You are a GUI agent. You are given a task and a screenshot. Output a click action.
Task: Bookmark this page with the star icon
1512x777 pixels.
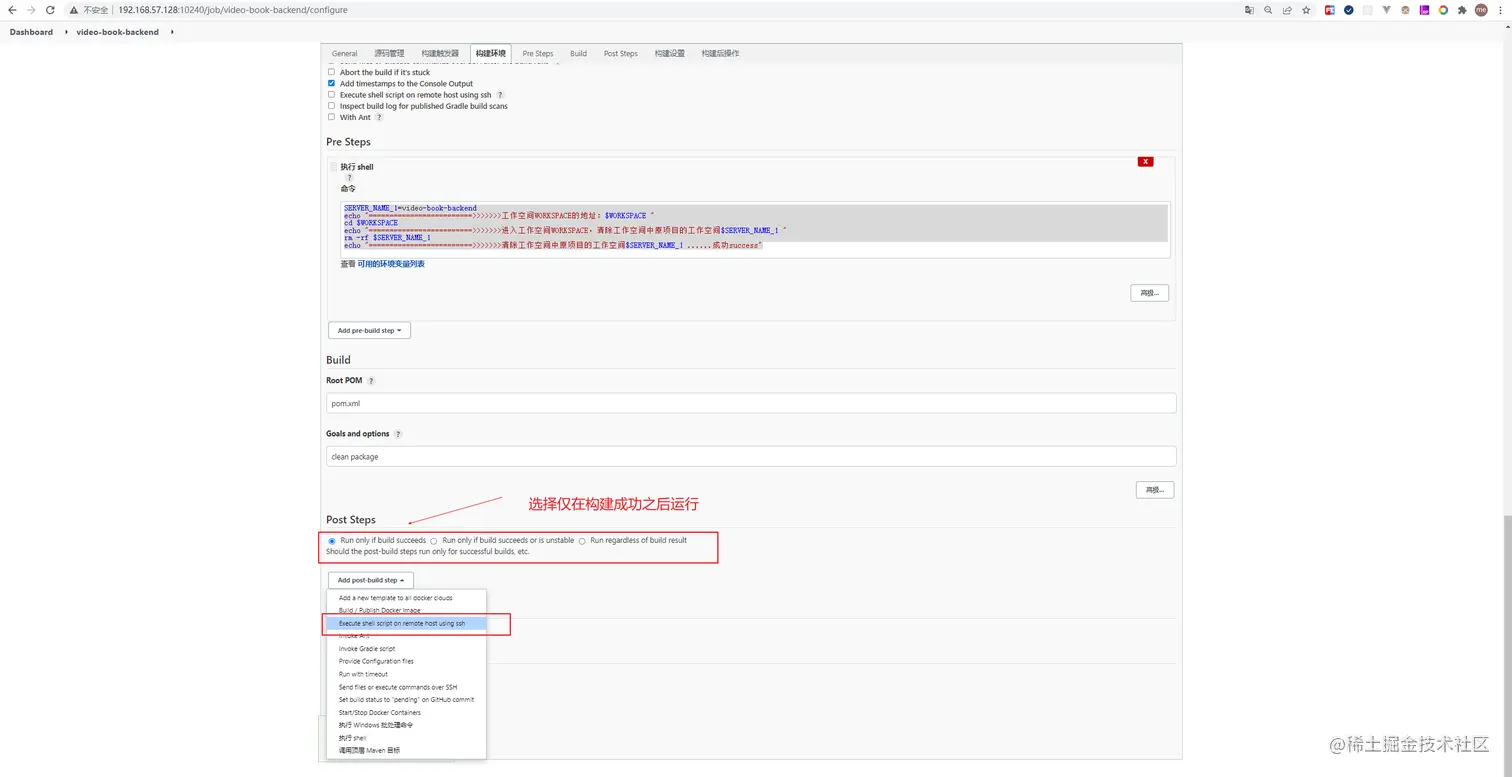click(x=1306, y=10)
